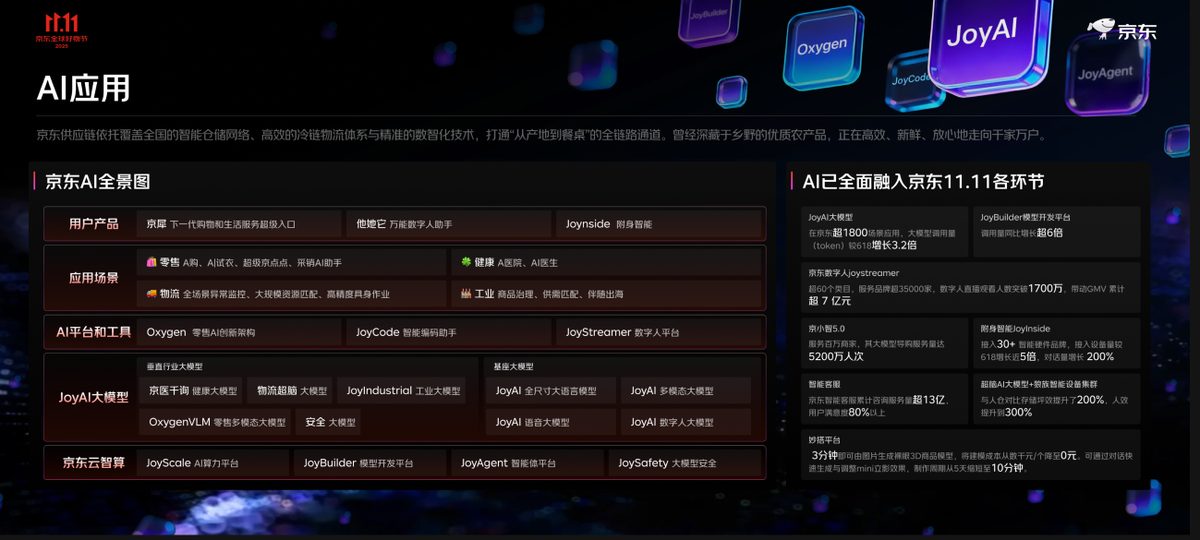Viewport: 1200px width, 540px height.
Task: Click the JoyAI大模型 stats card title
Action: pyautogui.click(x=832, y=217)
